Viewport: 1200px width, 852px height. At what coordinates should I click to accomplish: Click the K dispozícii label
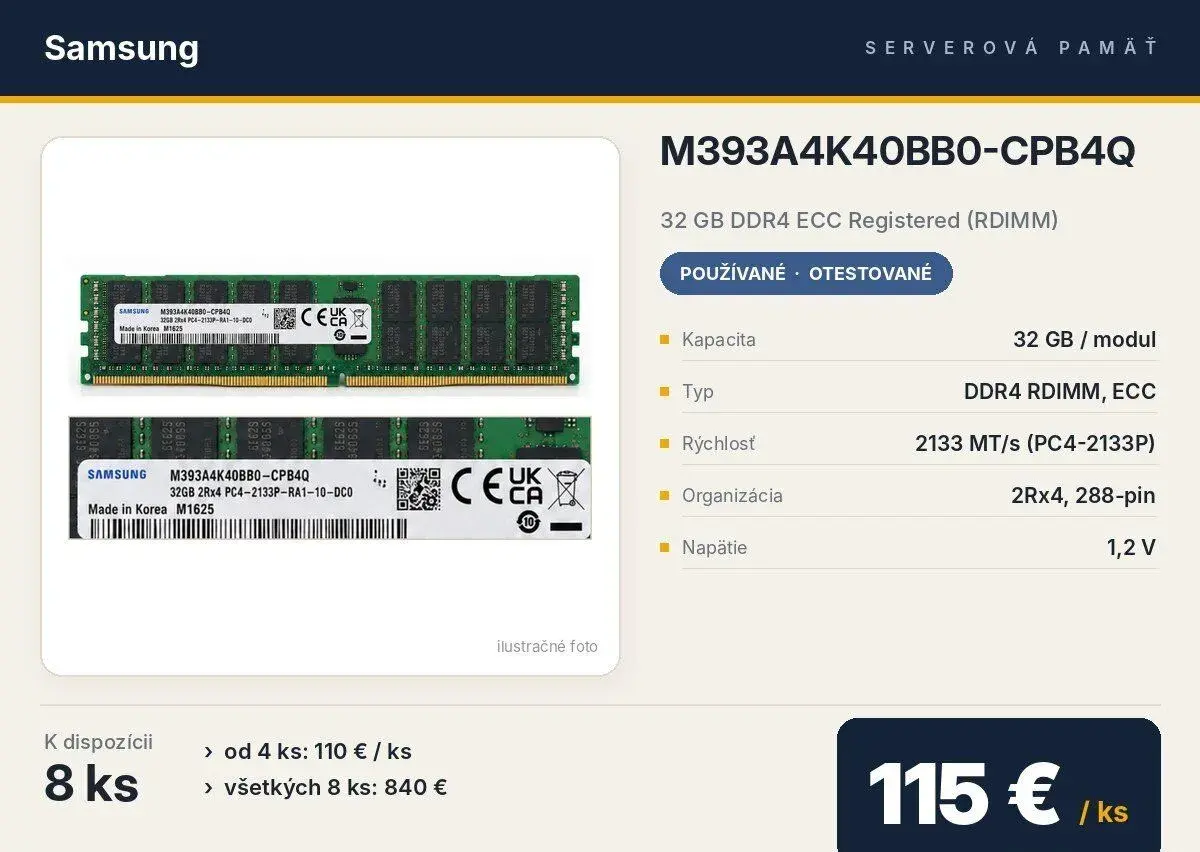[x=99, y=741]
